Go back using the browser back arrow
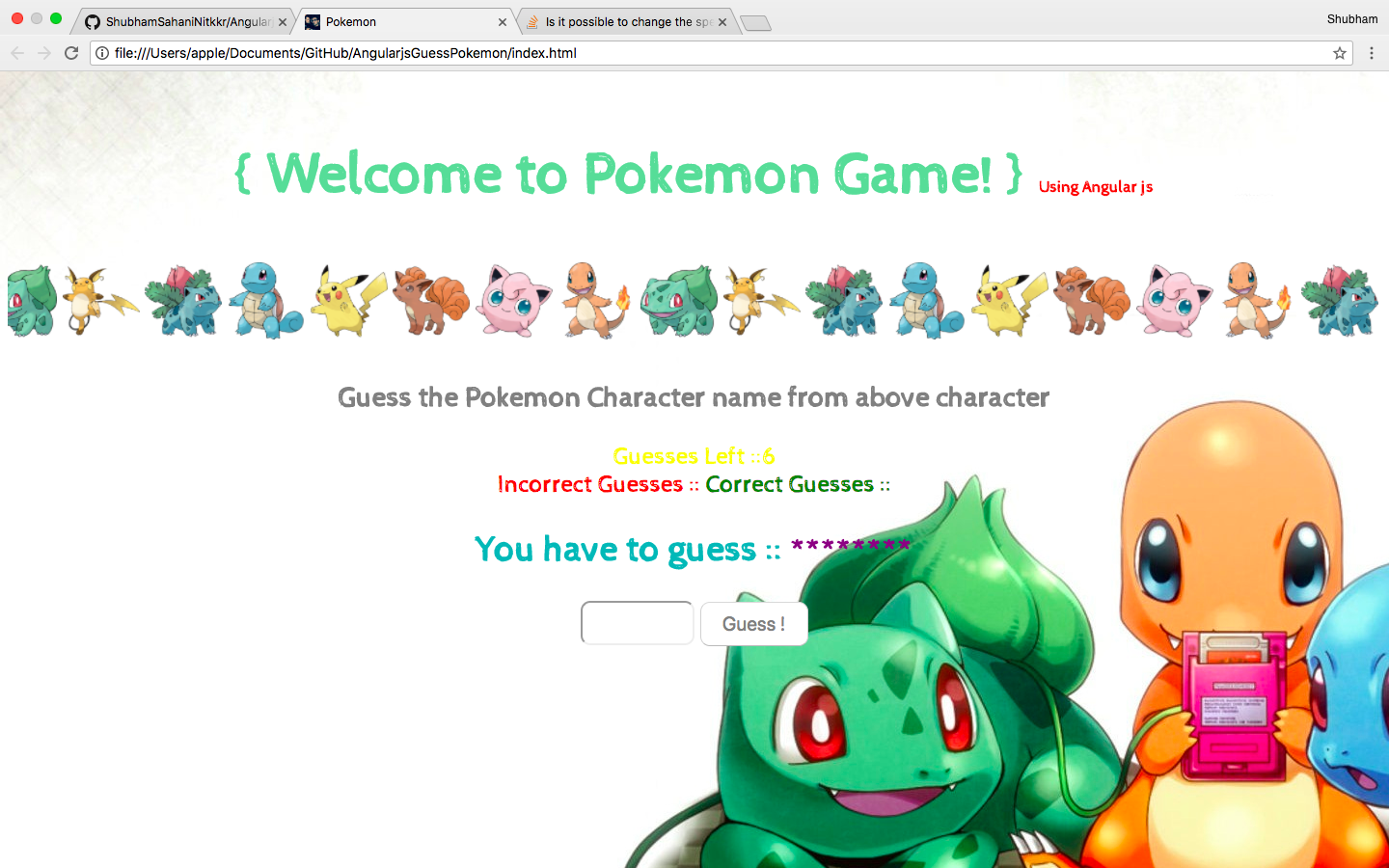1389x868 pixels. (17, 53)
